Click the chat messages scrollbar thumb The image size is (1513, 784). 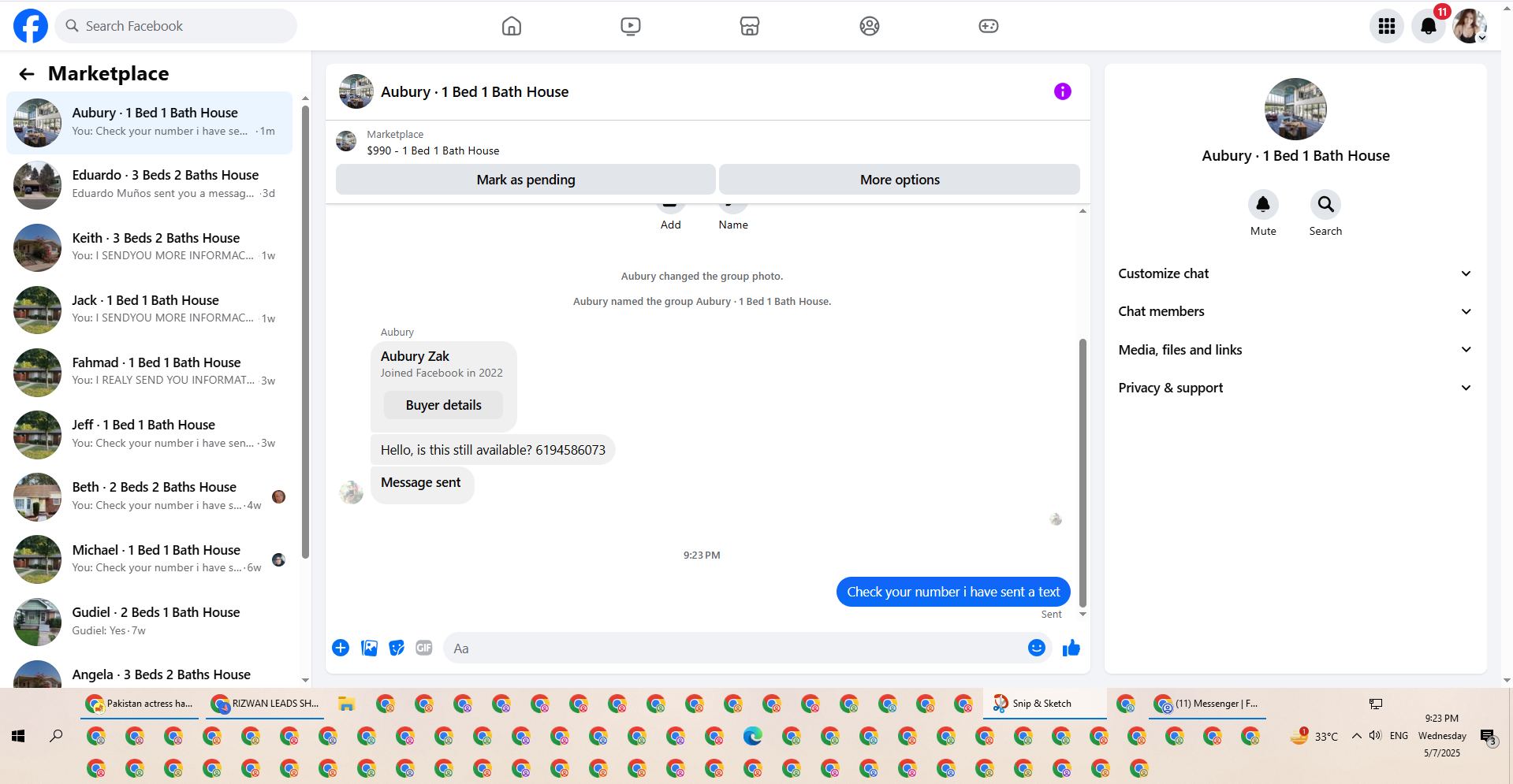point(1083,473)
